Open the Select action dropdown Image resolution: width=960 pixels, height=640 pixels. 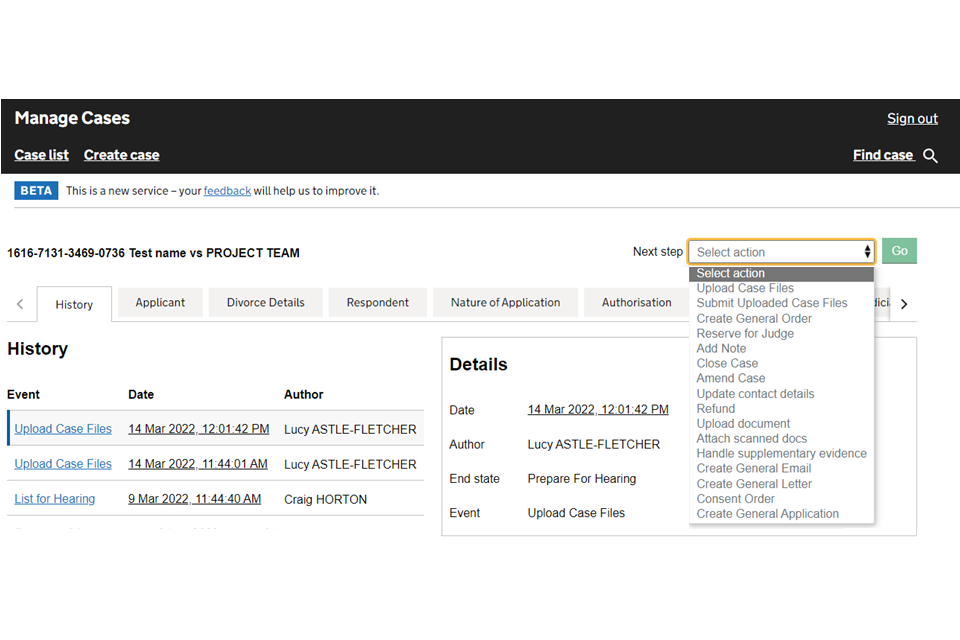[781, 252]
